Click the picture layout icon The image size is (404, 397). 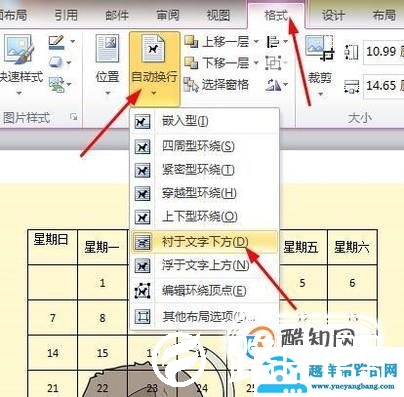[56, 84]
